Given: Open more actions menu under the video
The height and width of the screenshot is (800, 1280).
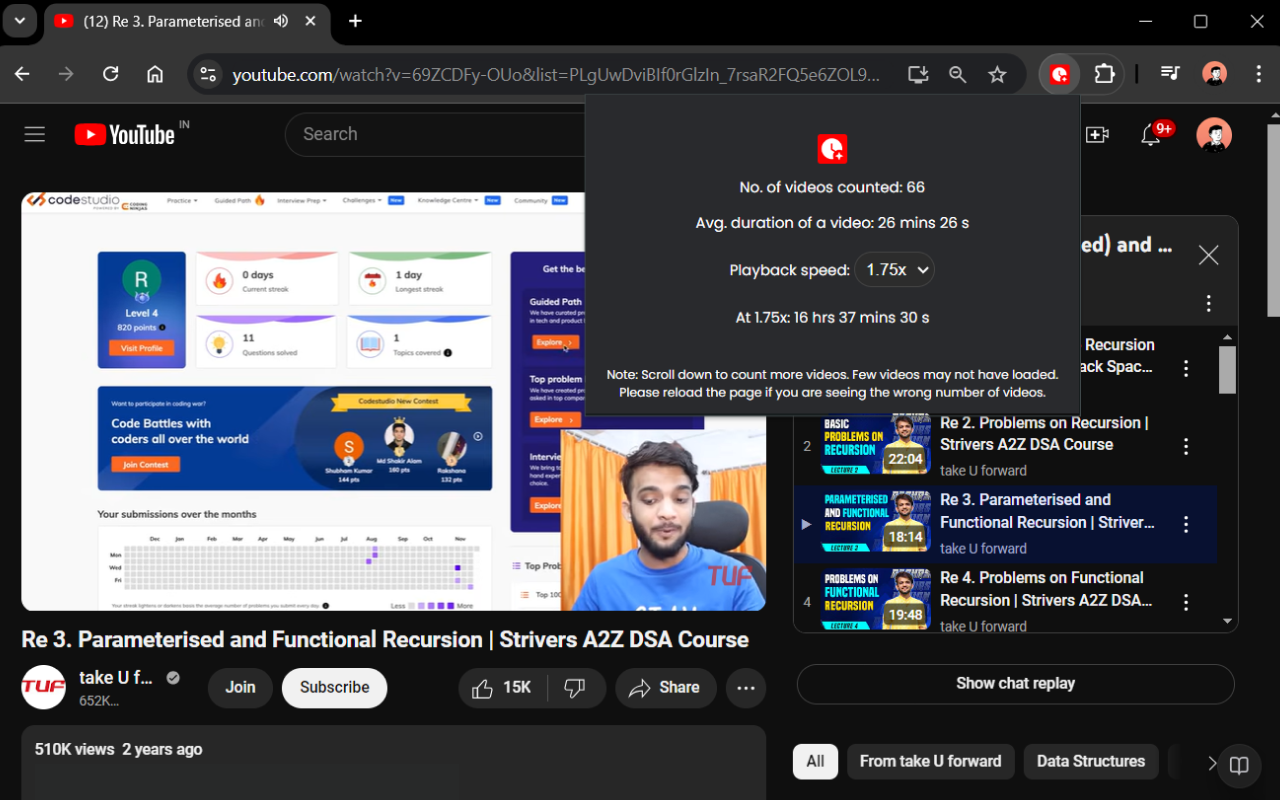Looking at the screenshot, I should coord(746,687).
